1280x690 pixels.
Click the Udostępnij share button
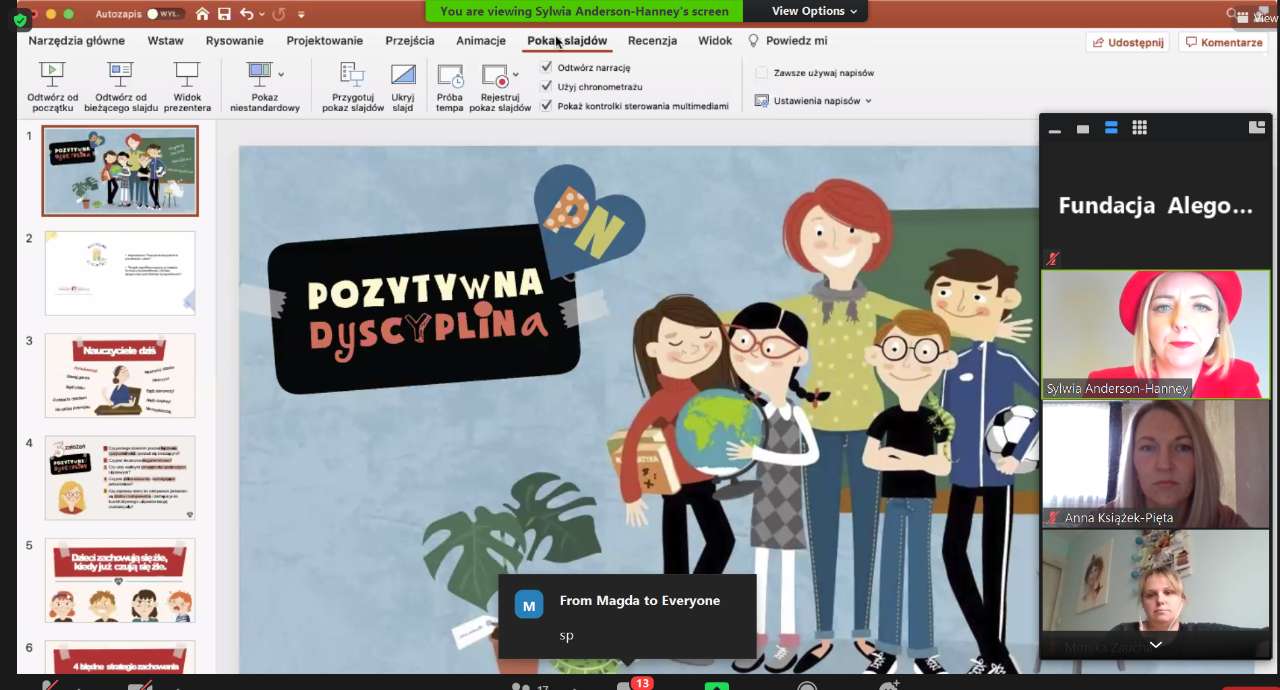1128,42
